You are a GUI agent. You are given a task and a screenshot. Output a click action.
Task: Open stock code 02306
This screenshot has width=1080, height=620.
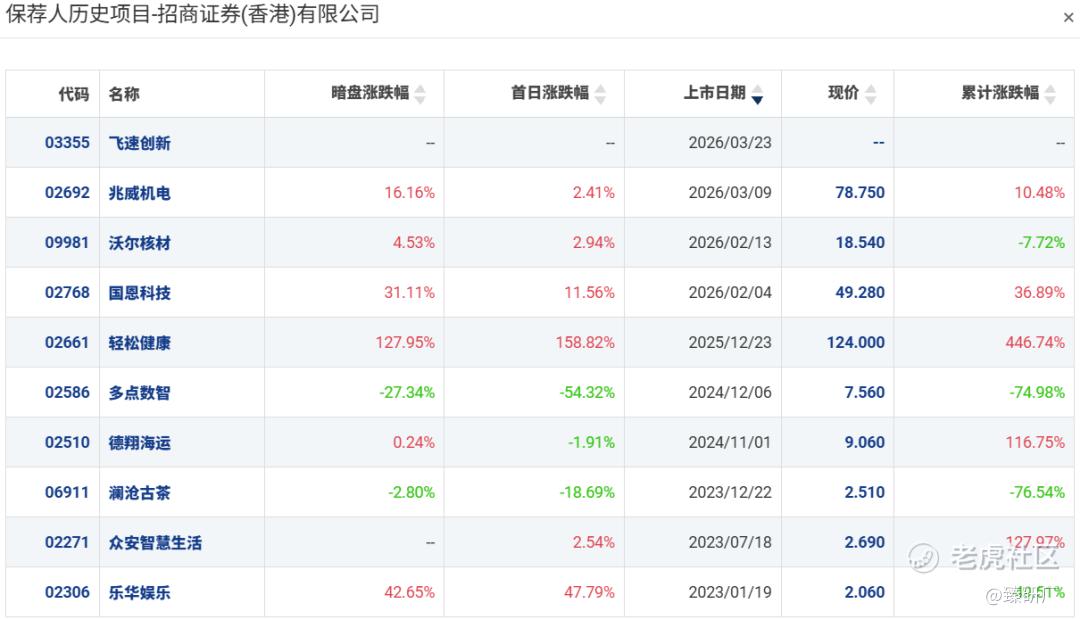(x=68, y=592)
